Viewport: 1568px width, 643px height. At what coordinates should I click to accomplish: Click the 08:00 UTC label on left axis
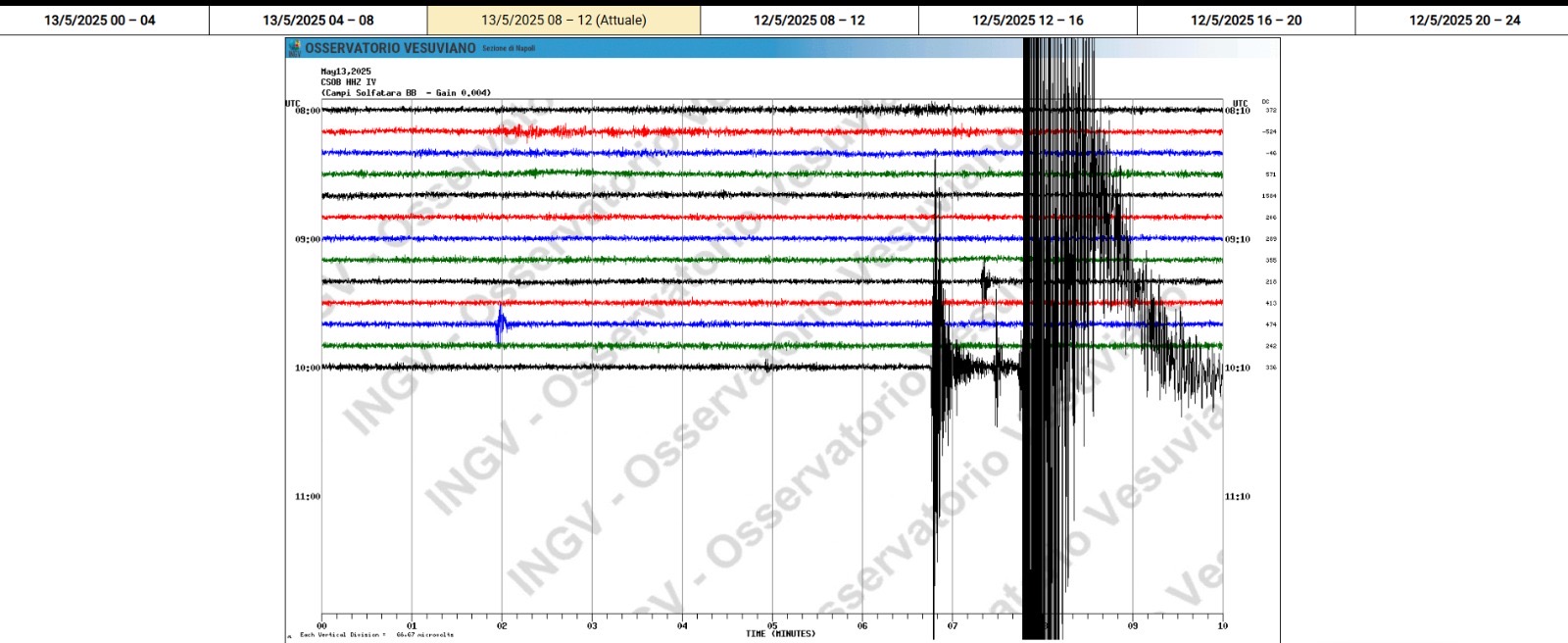[308, 111]
